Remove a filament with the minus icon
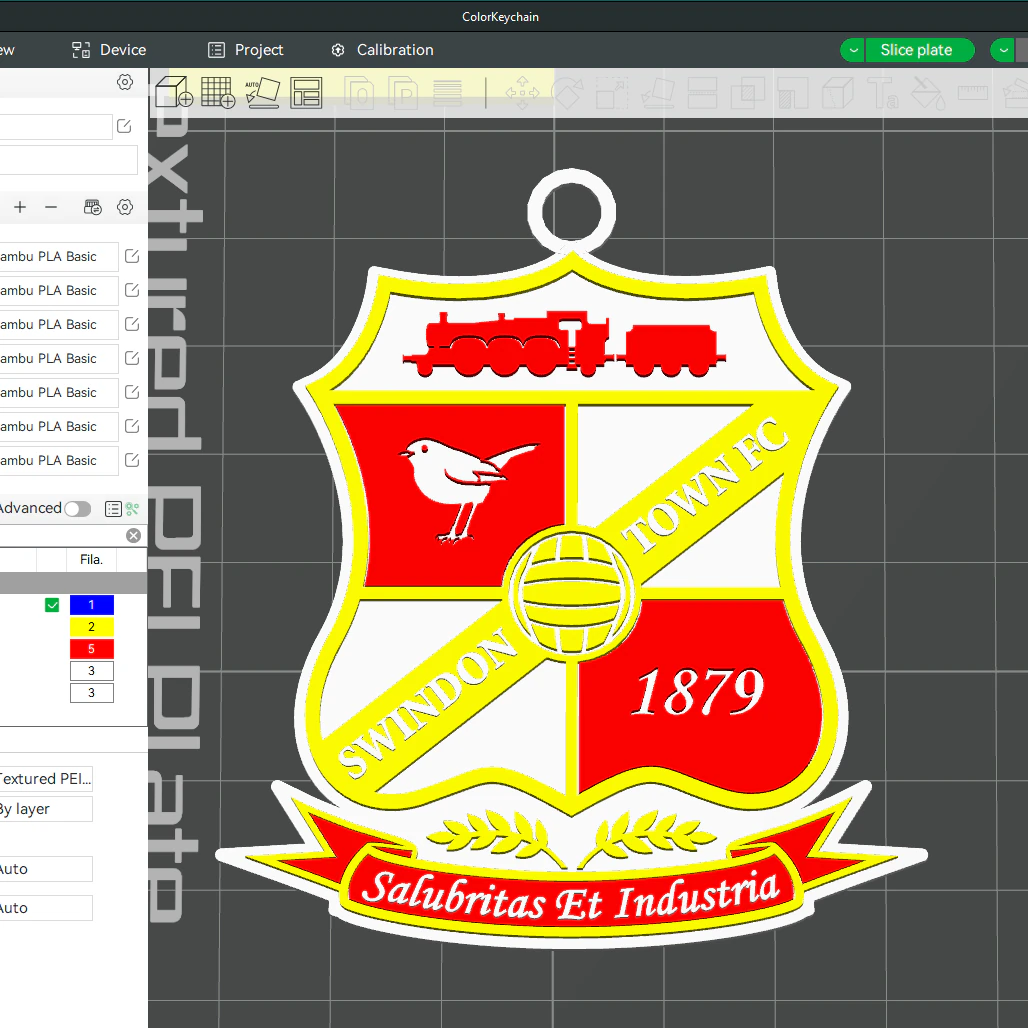The height and width of the screenshot is (1028, 1028). (51, 207)
